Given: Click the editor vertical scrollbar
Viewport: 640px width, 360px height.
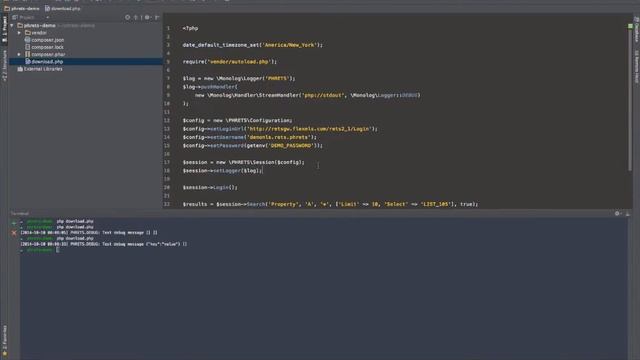Looking at the screenshot, I should tap(630, 100).
